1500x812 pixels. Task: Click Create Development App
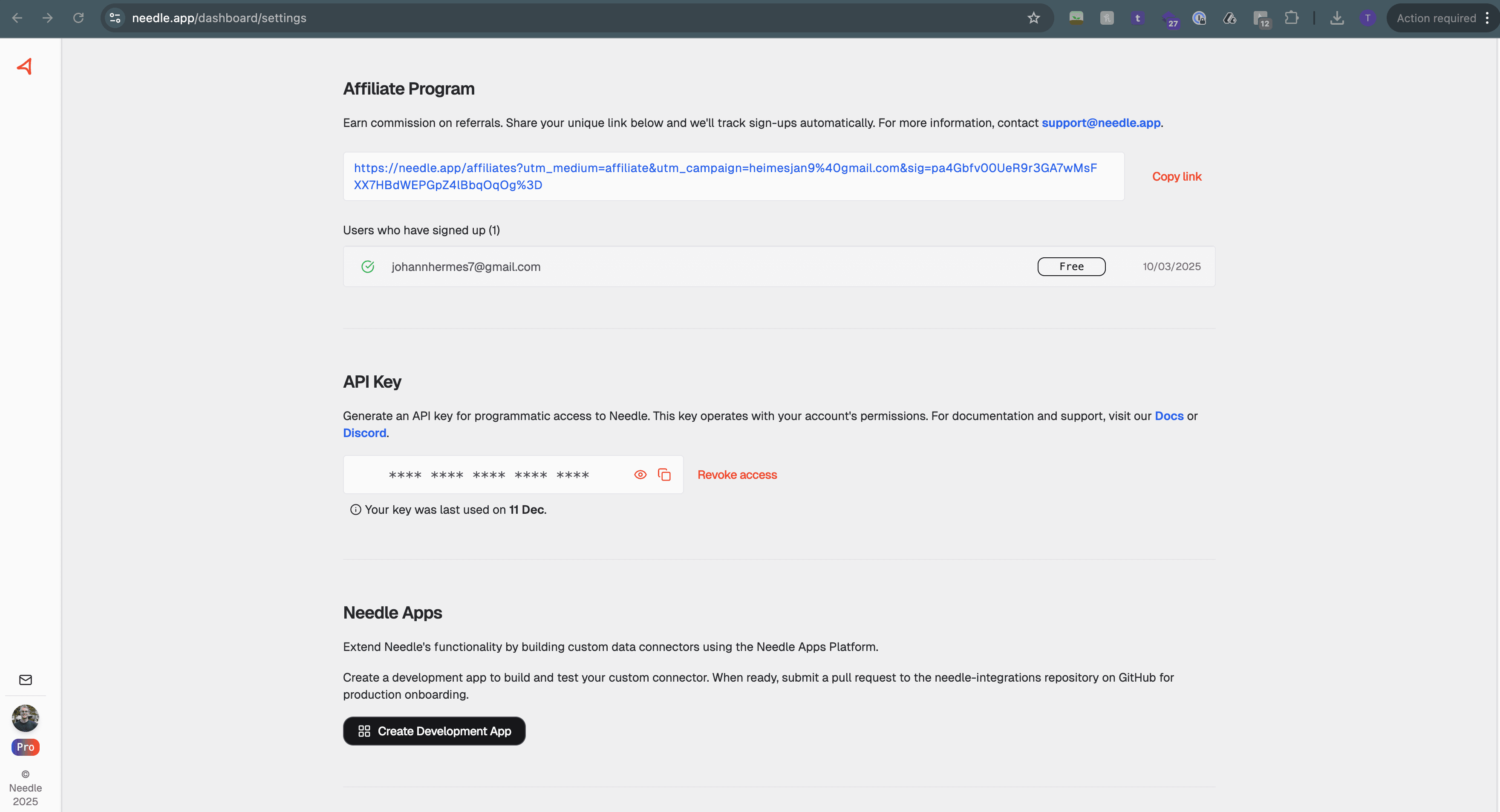[434, 731]
